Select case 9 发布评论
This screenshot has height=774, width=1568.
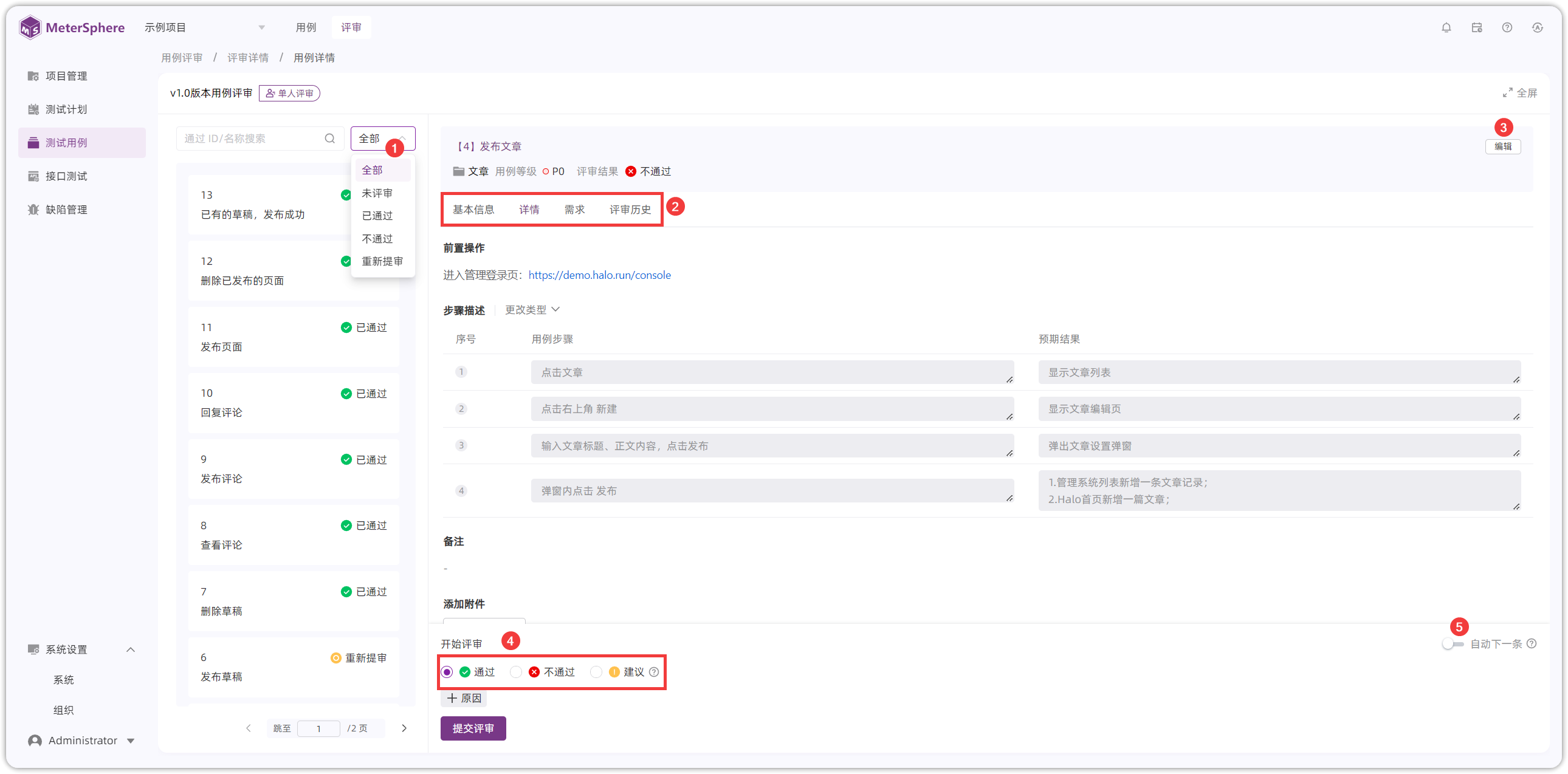294,469
